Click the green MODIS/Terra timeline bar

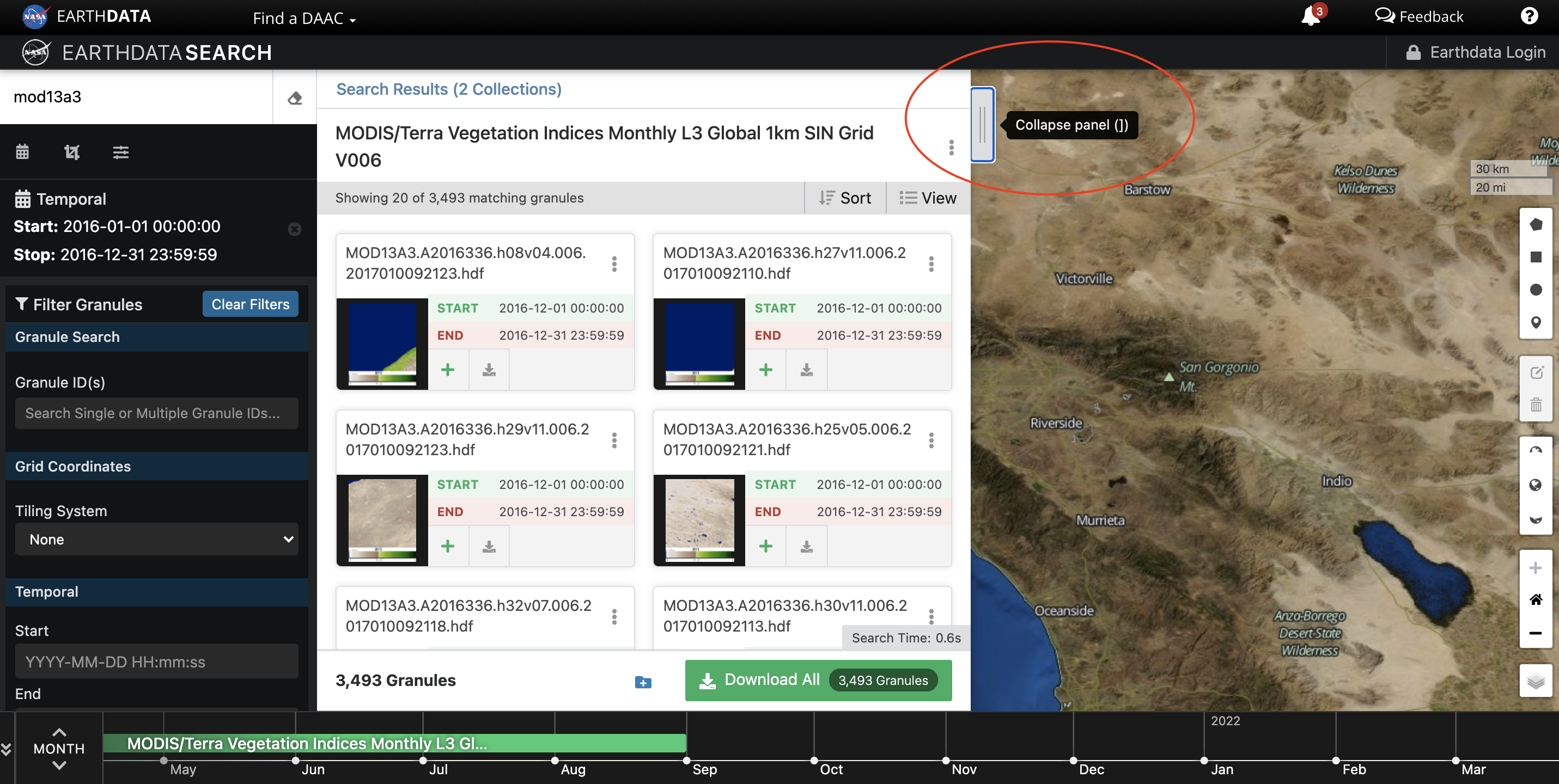pyautogui.click(x=394, y=744)
